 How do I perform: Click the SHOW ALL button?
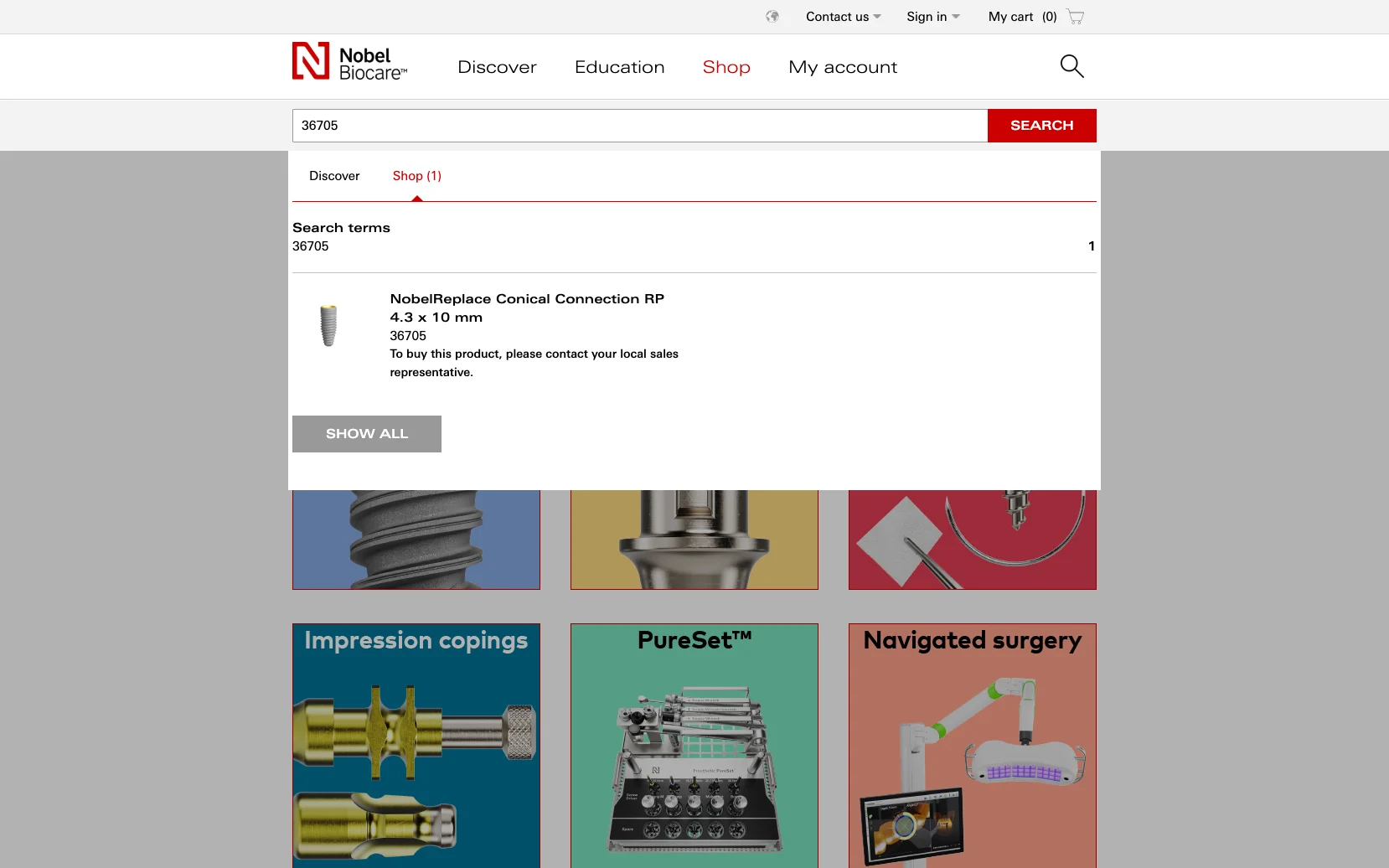367,434
